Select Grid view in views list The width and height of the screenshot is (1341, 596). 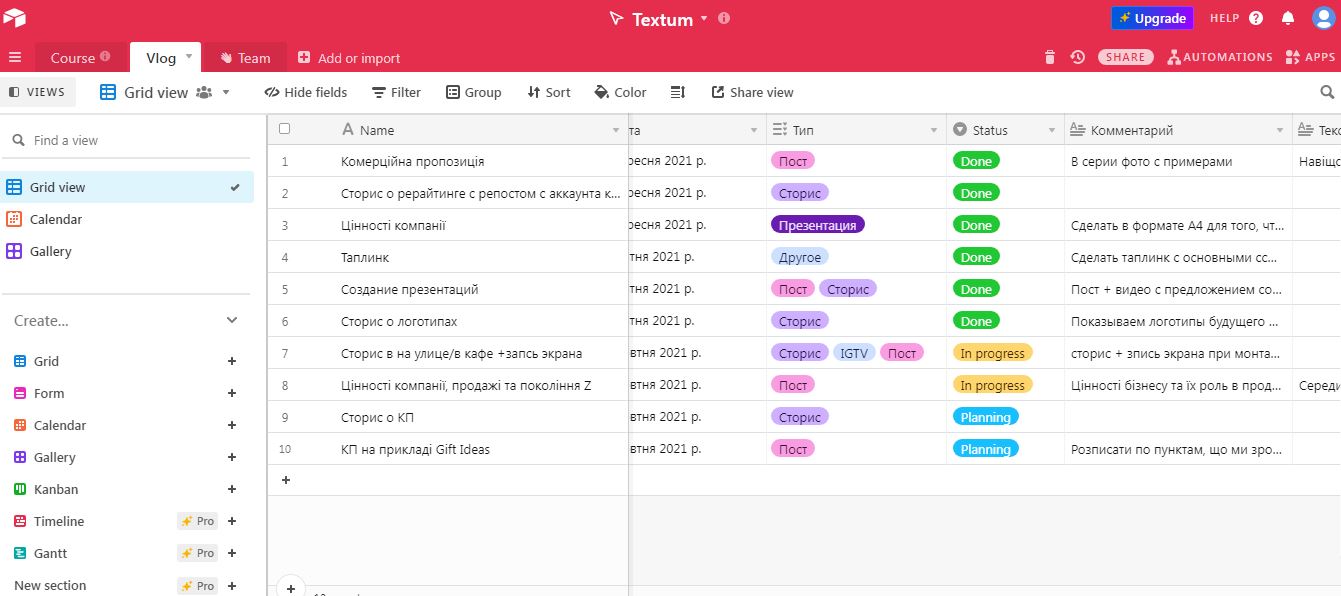[x=127, y=187]
